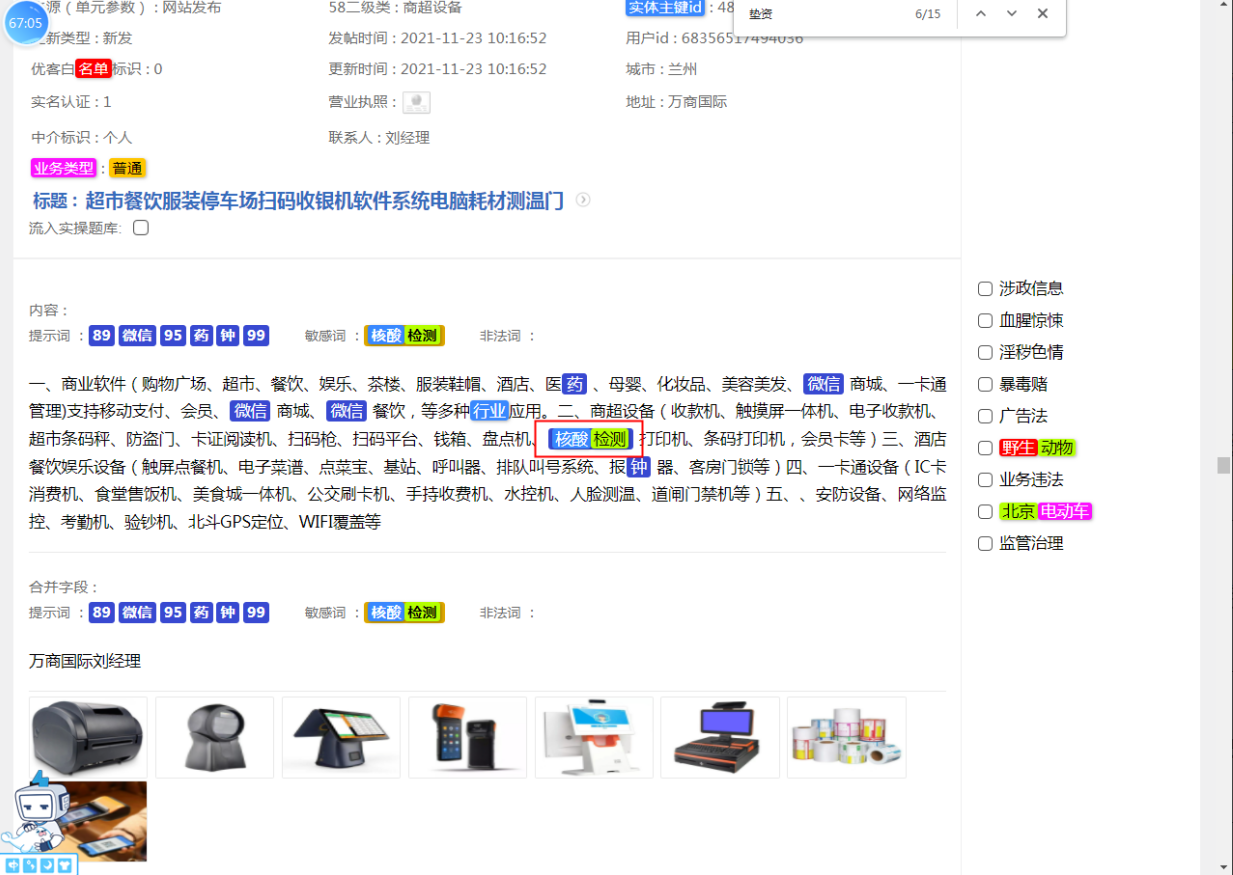
Task: Open the white touchscreen kiosk thumbnail
Action: [x=594, y=738]
